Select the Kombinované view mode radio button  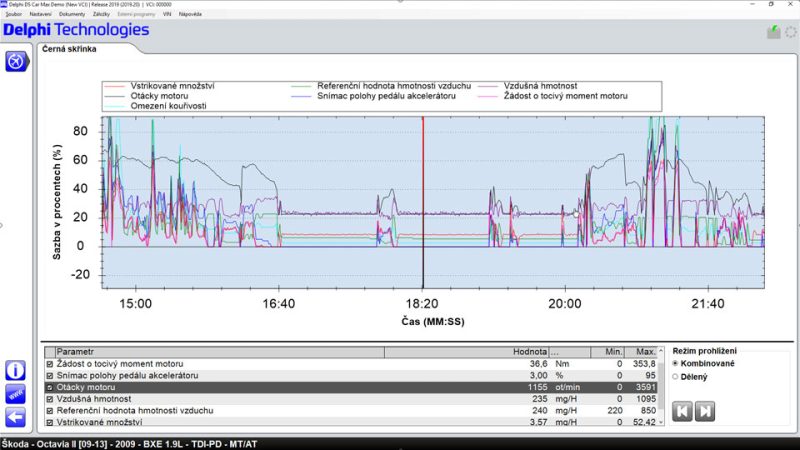tap(677, 364)
